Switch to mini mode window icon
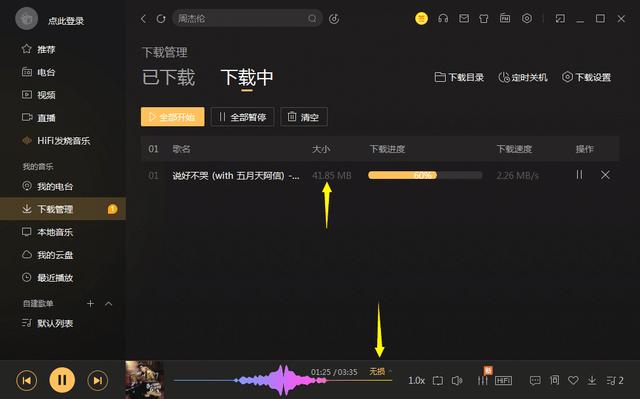 click(x=560, y=18)
